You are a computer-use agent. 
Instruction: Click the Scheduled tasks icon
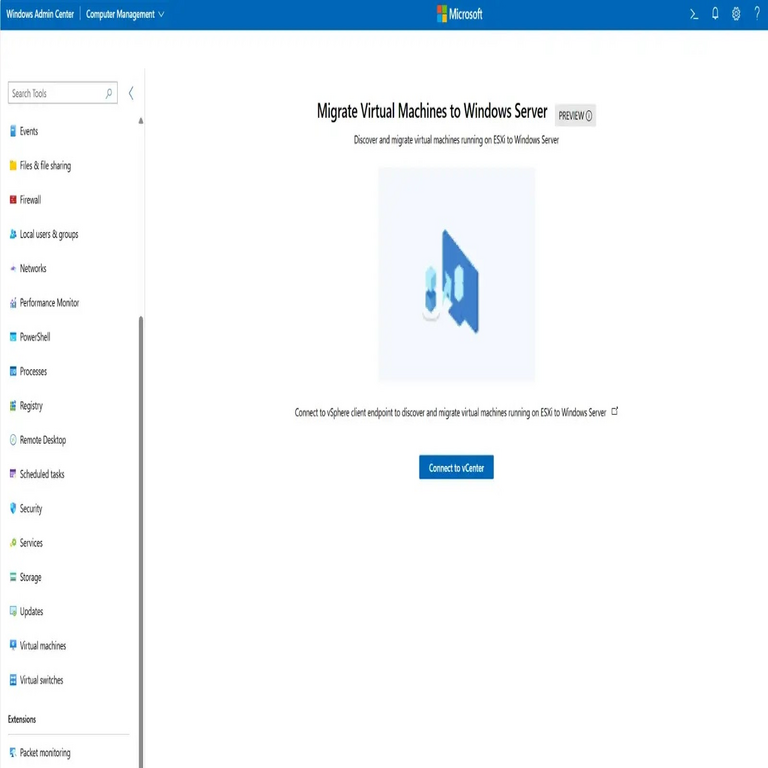coord(13,474)
